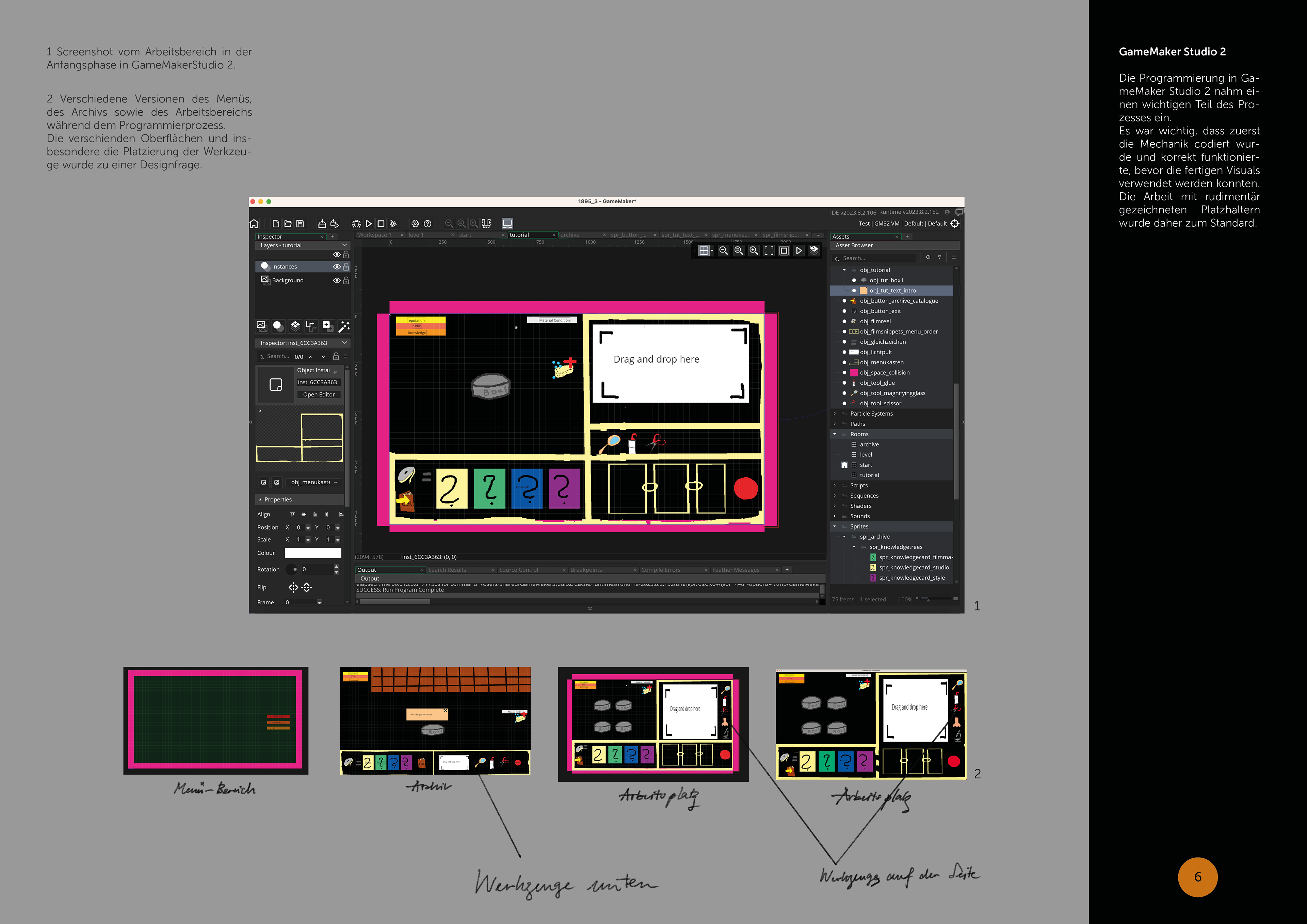
Task: Toggle the room grid icon in the canvas toolbar
Action: coord(704,250)
